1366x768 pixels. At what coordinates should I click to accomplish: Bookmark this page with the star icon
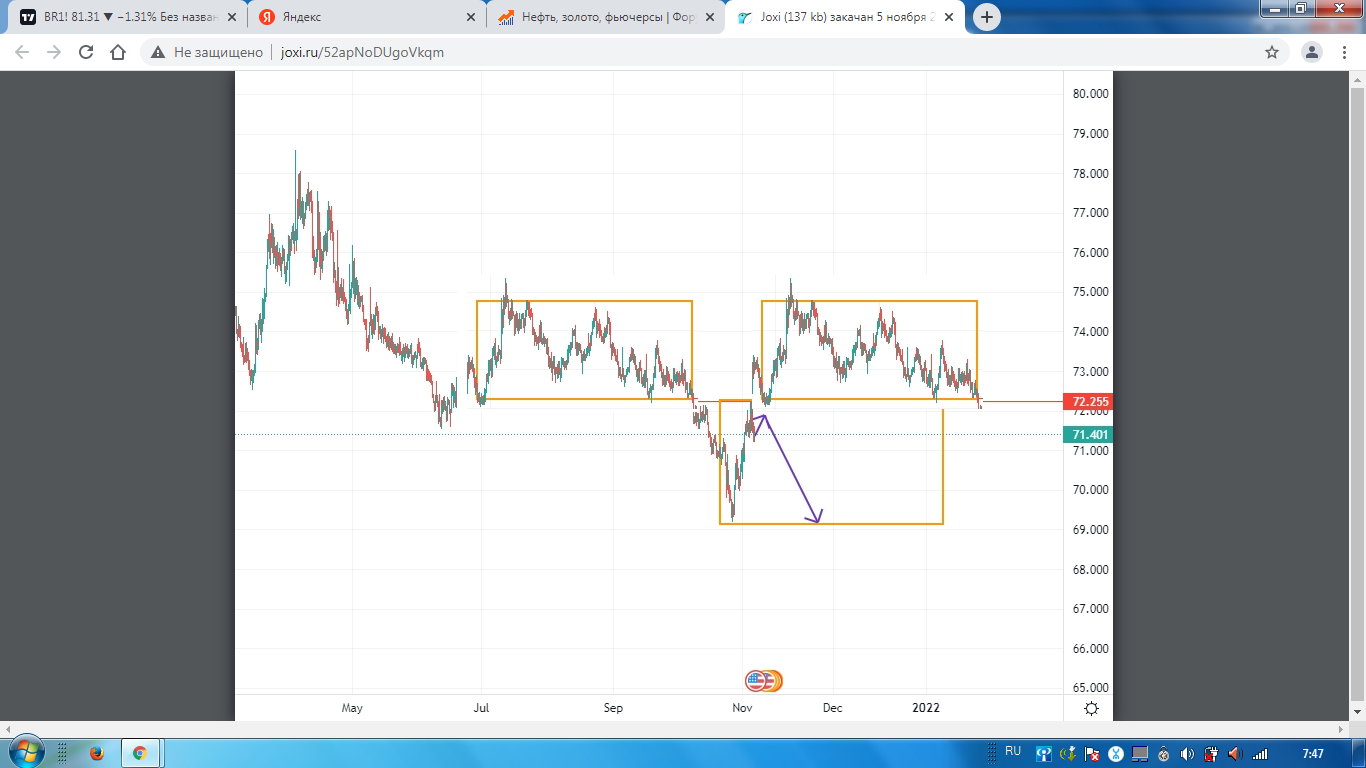pyautogui.click(x=1272, y=52)
